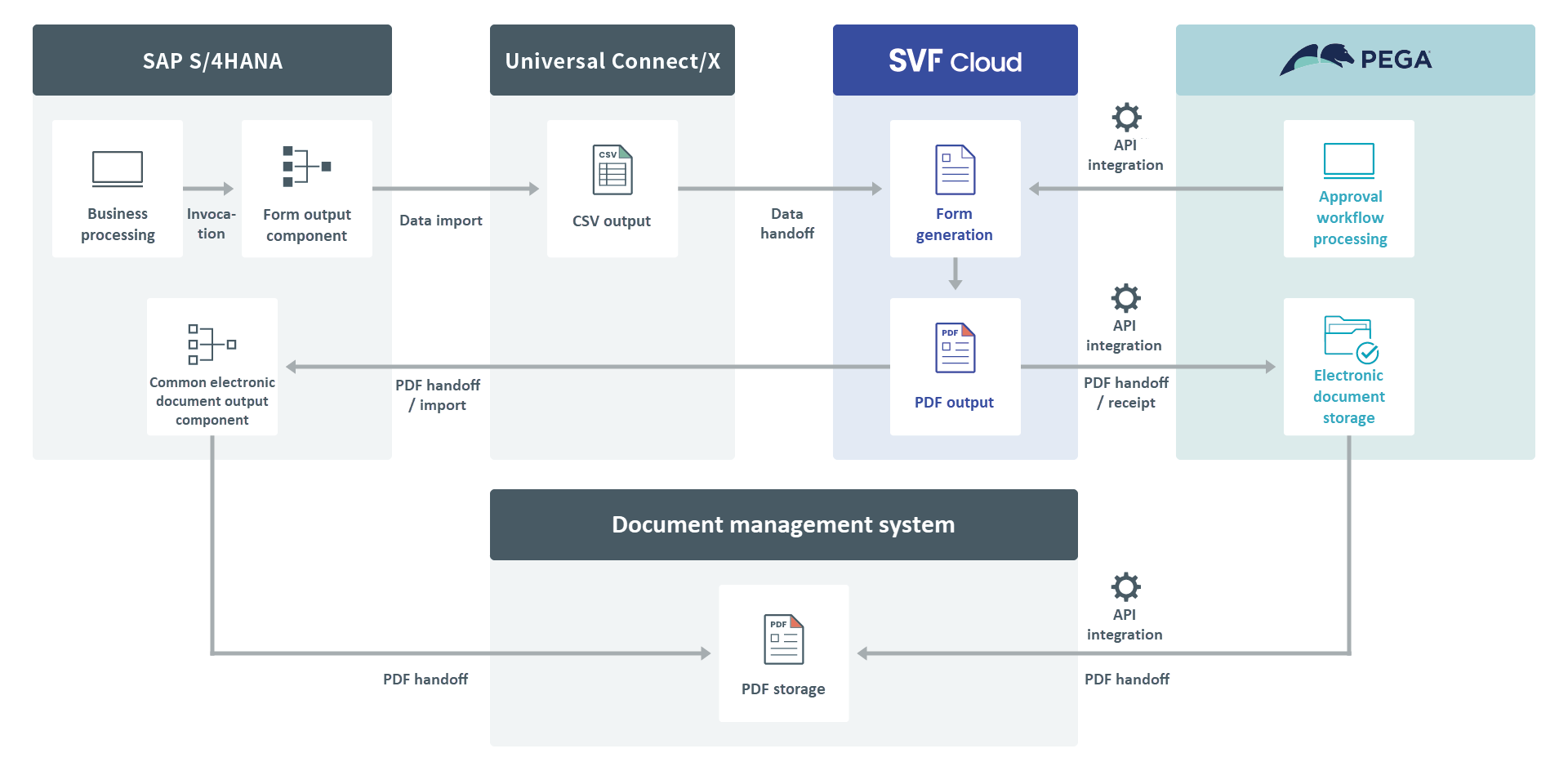Click API integration label beside Form generation
The width and height of the screenshot is (1568, 771).
pyautogui.click(x=1125, y=155)
